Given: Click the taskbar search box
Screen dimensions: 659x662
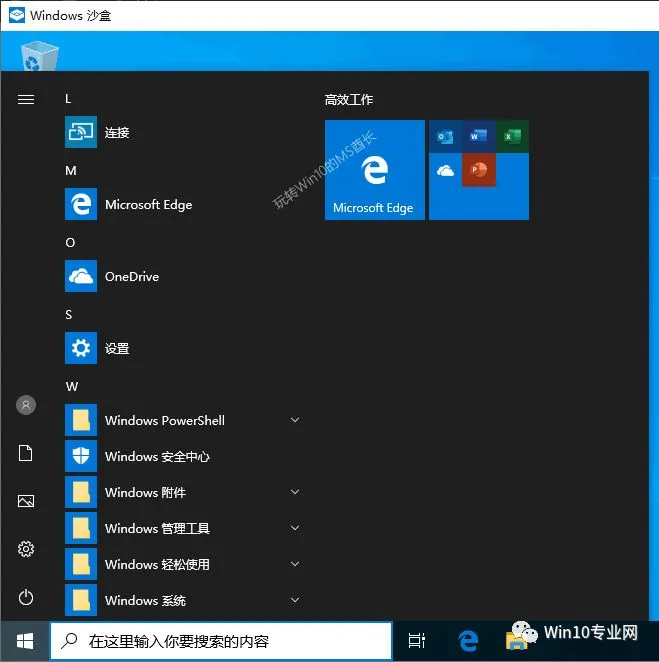Looking at the screenshot, I should (x=221, y=641).
